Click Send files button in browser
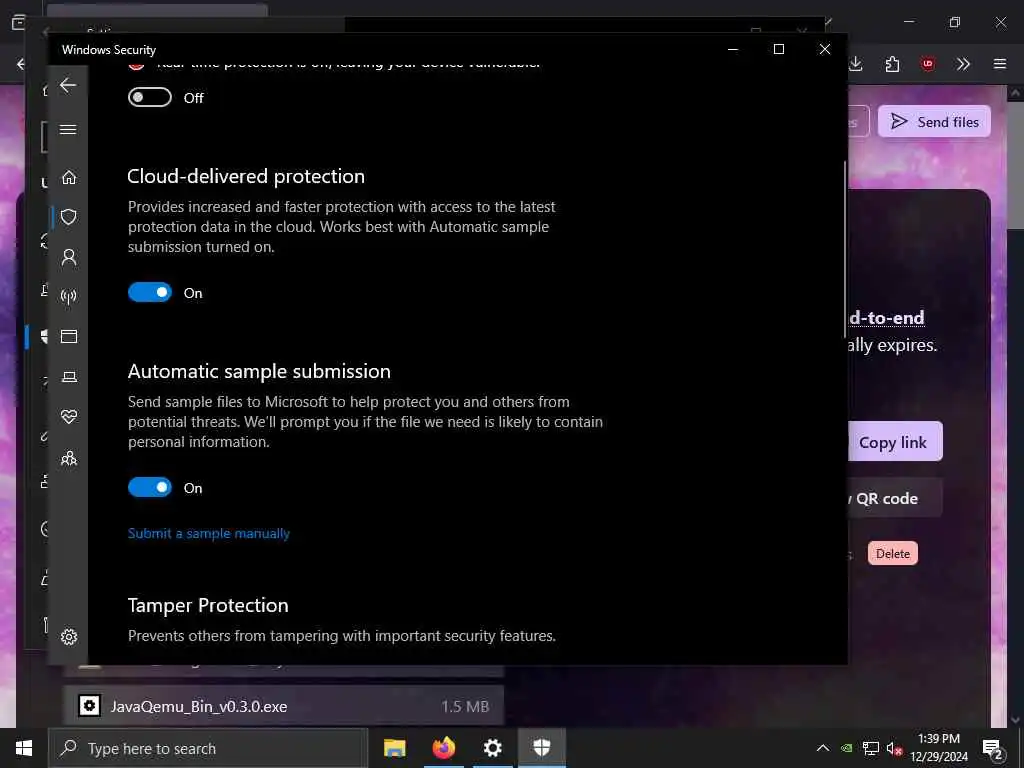Image resolution: width=1024 pixels, height=768 pixels. [934, 121]
